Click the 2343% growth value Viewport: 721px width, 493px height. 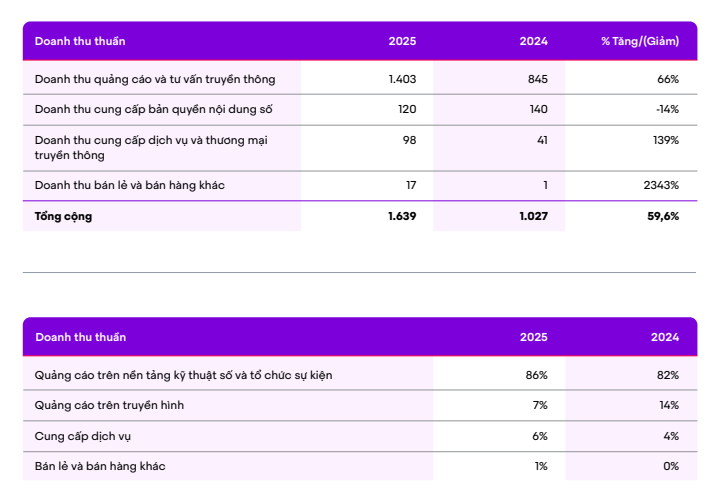(661, 185)
